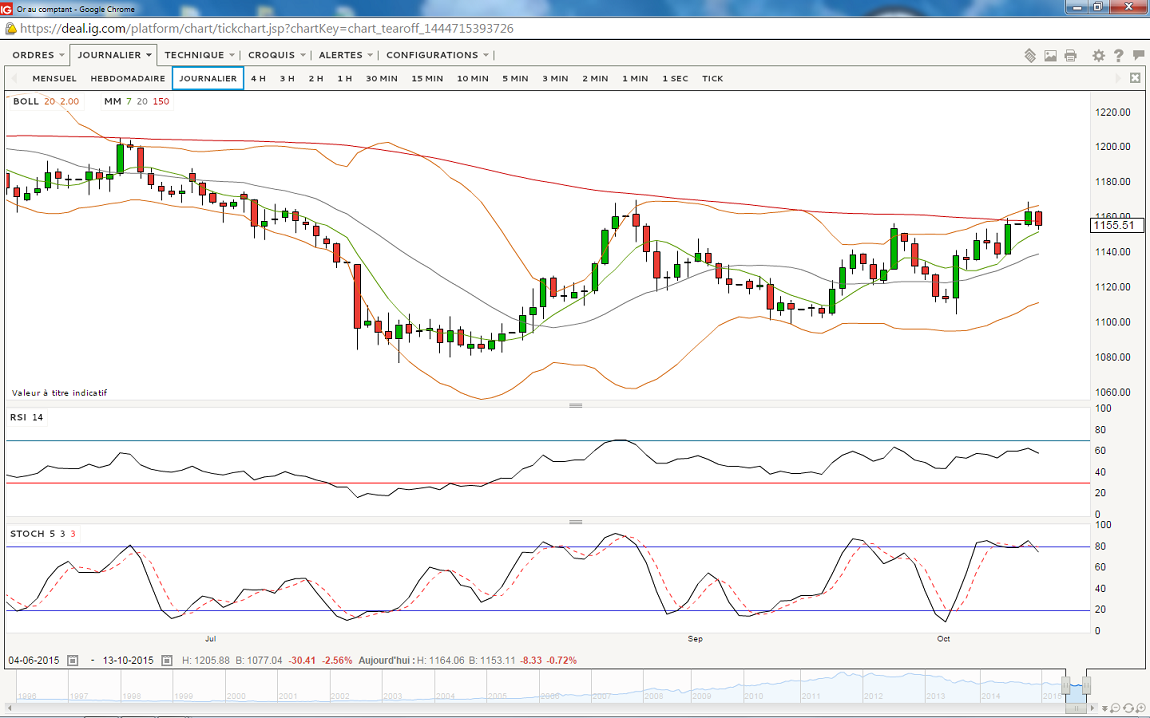Viewport: 1150px width, 718px height.
Task: Expand the TECHNIQUE dropdown menu
Action: coord(199,55)
